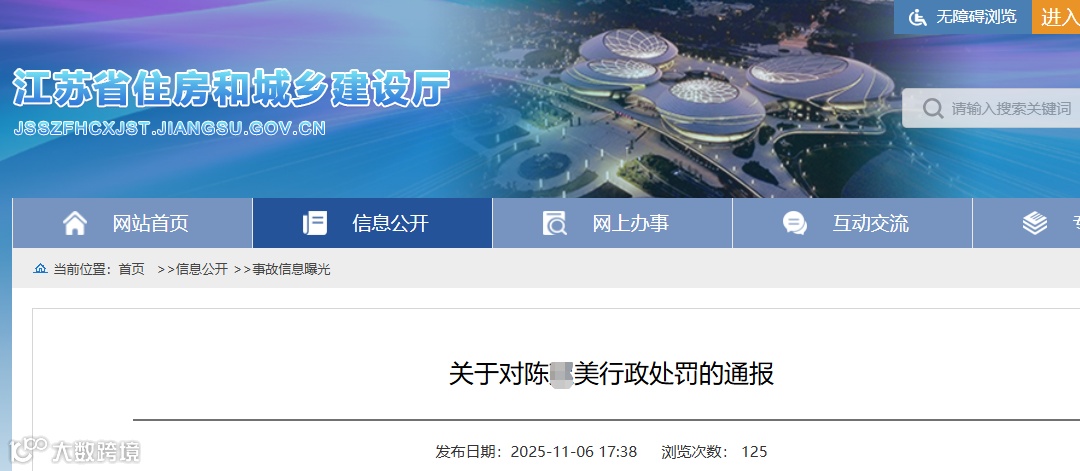Click the 信息公开 breadcrumb link
The width and height of the screenshot is (1080, 471).
(202, 269)
